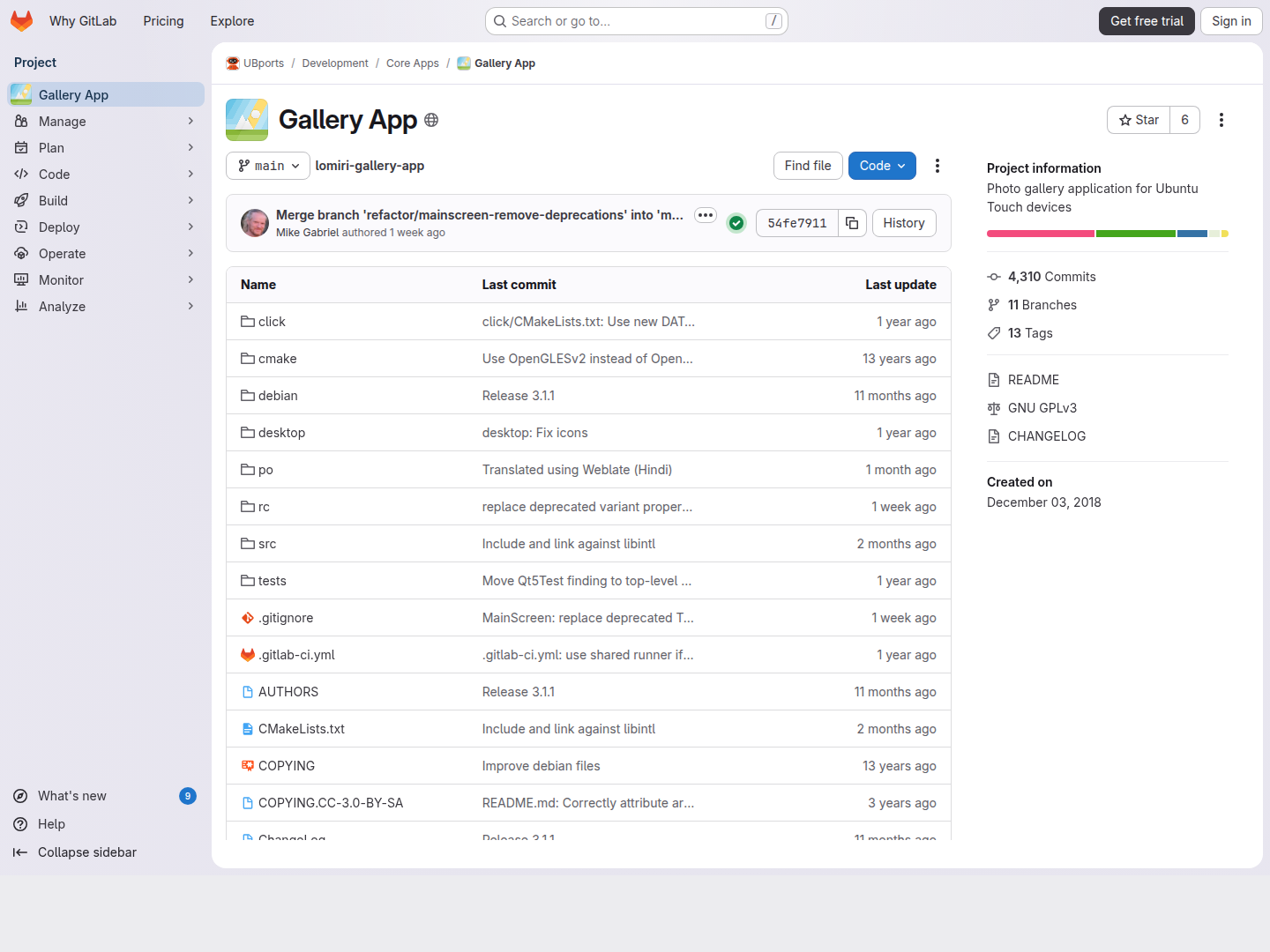Expand the Deploy sidebar section
Screen dimensions: 1270x952
click(x=106, y=227)
